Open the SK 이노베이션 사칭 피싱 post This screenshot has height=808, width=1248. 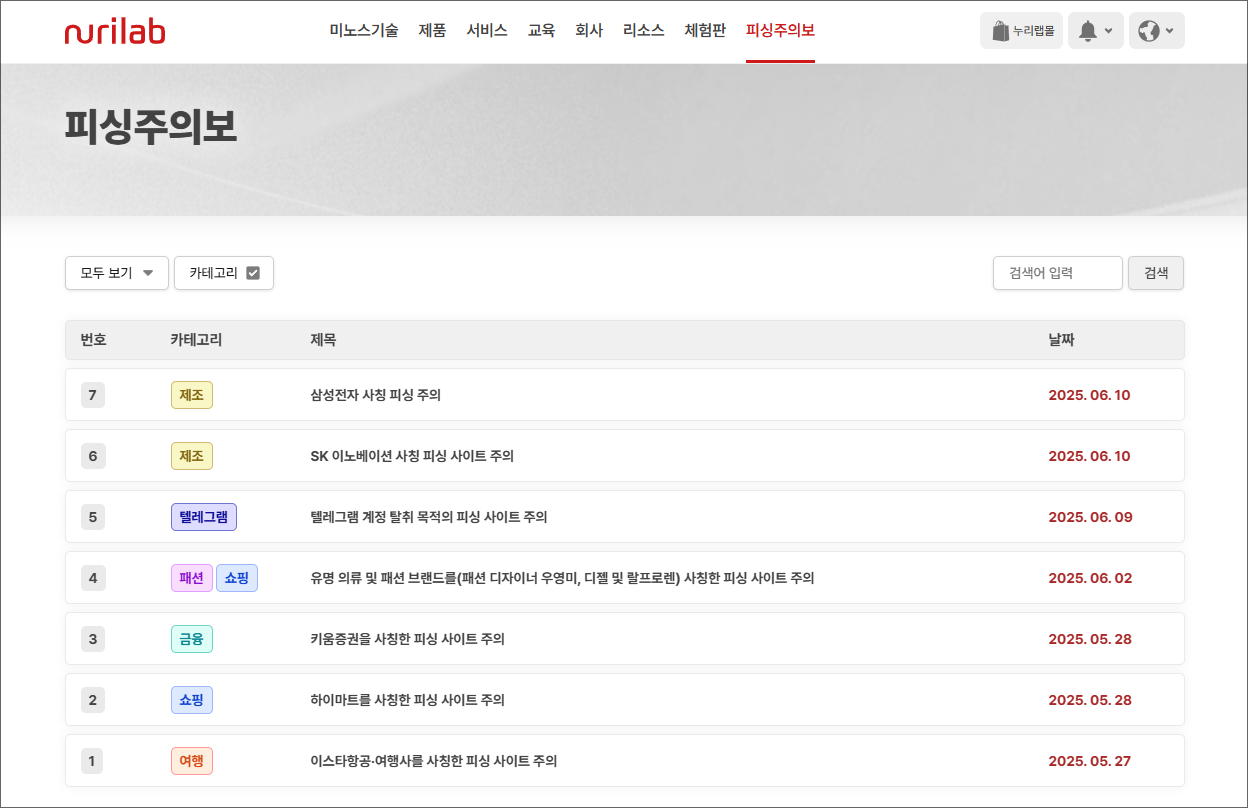(412, 456)
